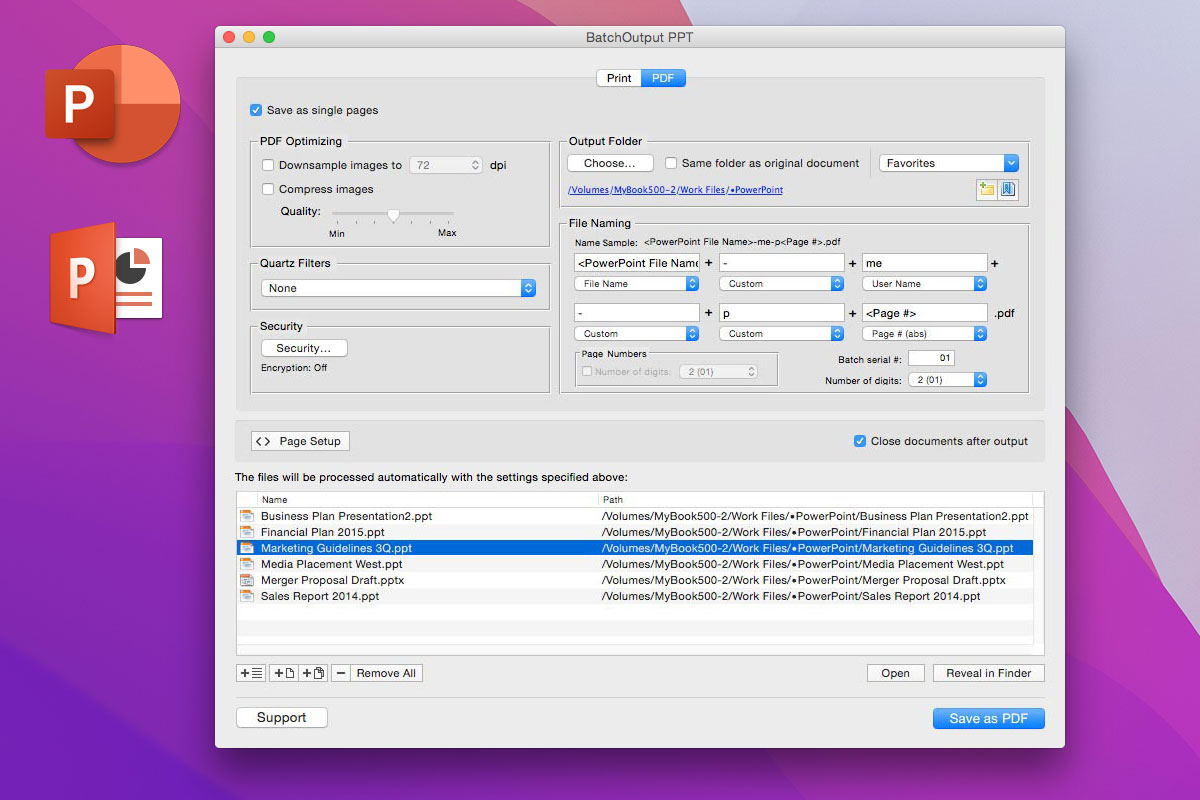The height and width of the screenshot is (800, 1200).
Task: Enable Compress images checkbox
Action: pos(268,189)
